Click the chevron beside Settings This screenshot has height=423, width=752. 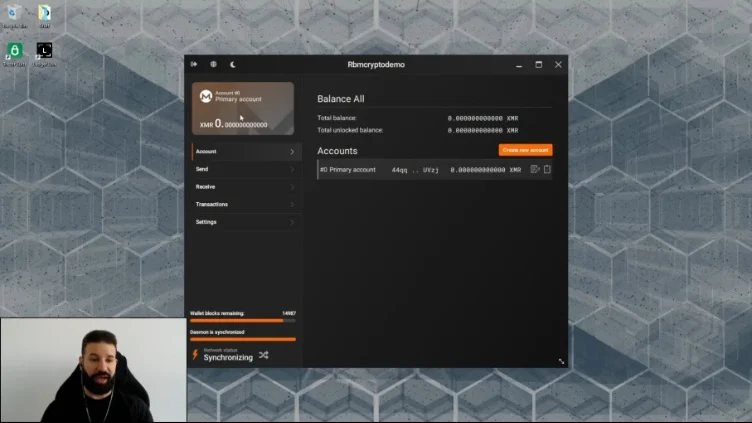[x=292, y=223]
